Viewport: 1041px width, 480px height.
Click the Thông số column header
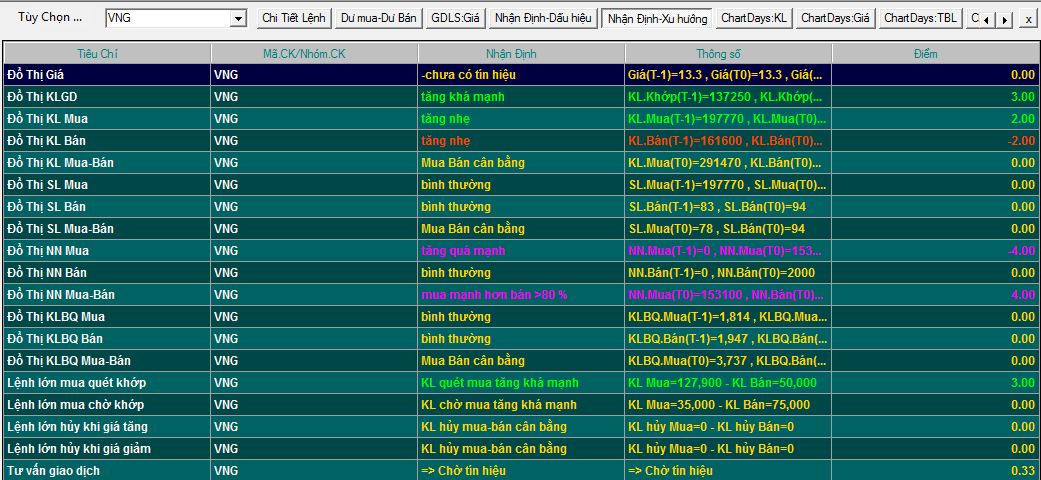(728, 54)
